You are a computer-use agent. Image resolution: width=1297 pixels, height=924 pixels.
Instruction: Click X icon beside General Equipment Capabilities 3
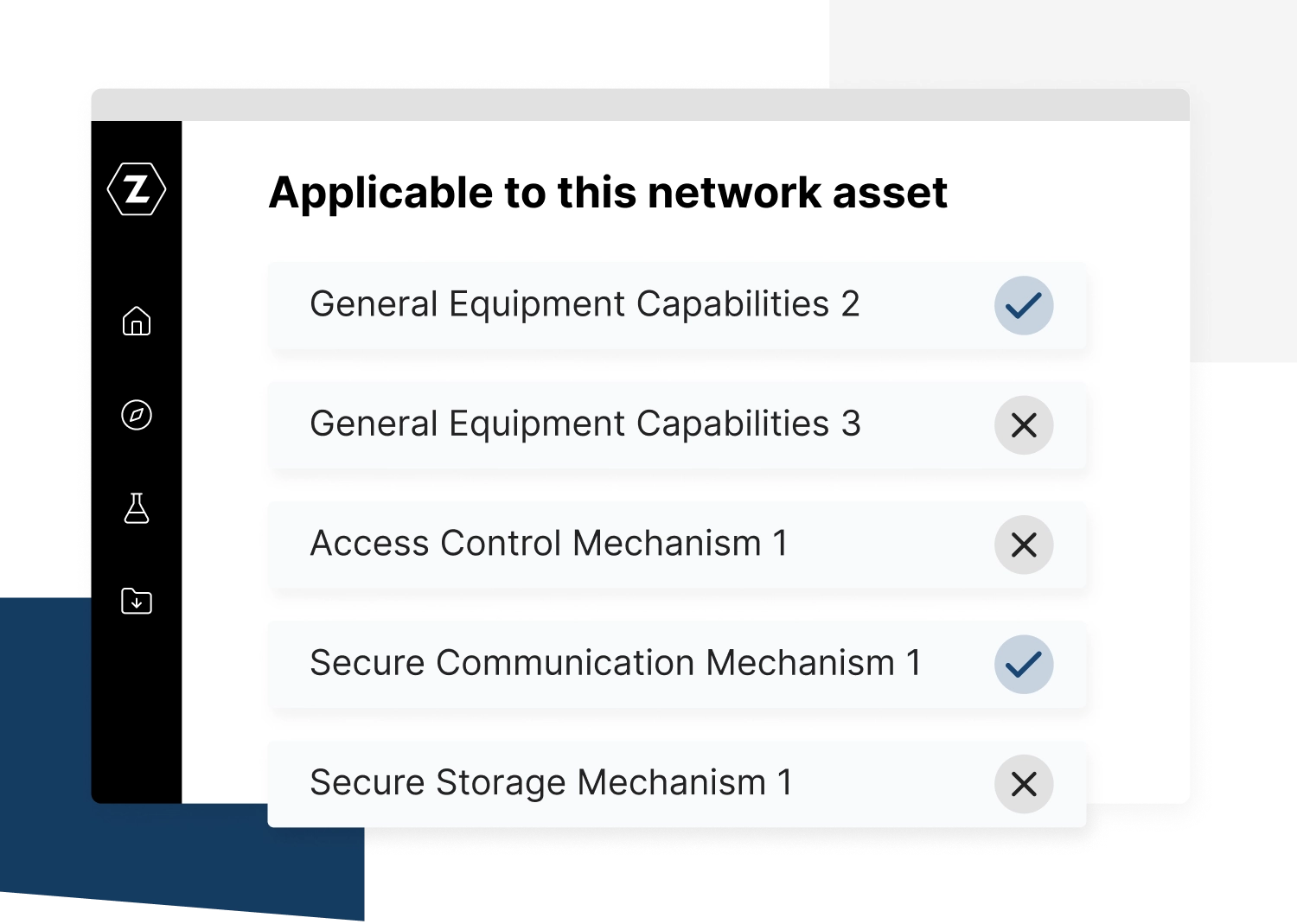(1024, 425)
